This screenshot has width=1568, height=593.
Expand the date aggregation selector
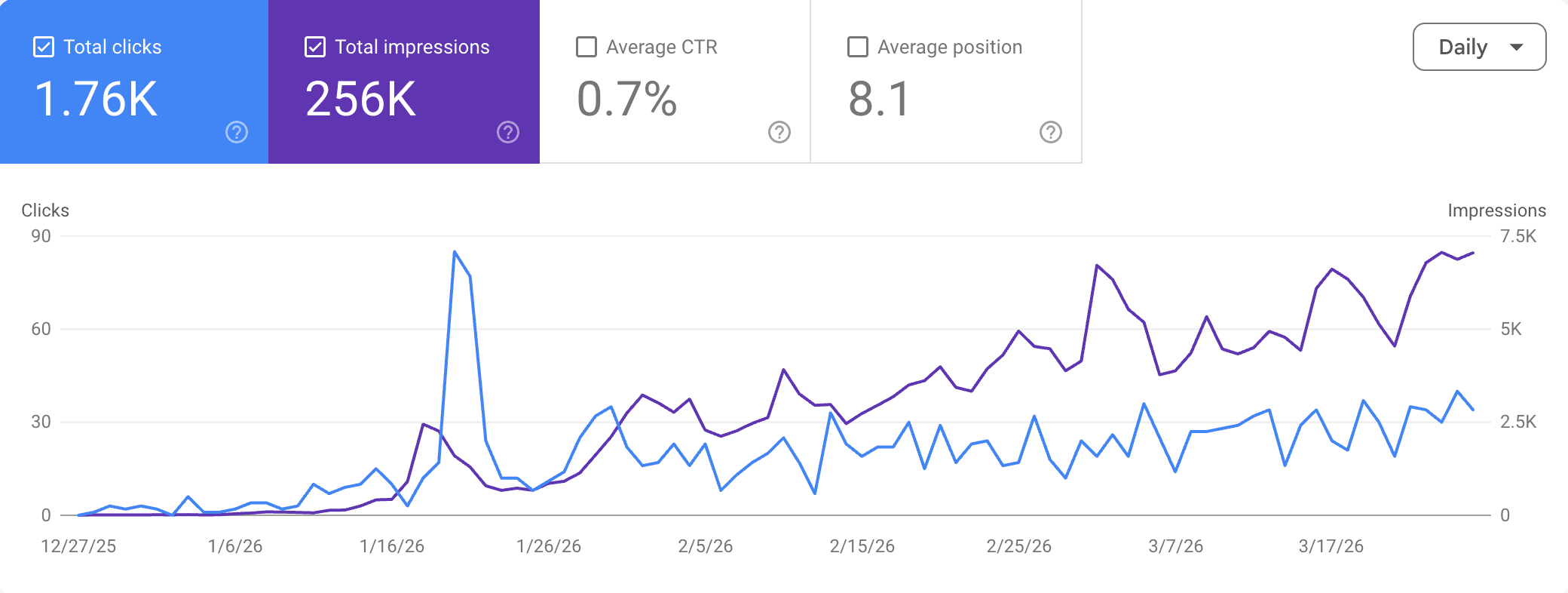(1479, 46)
